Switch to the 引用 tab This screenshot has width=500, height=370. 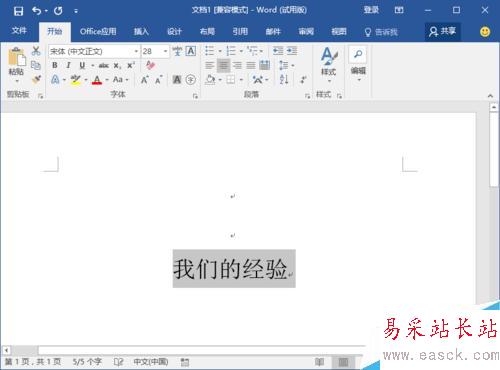(x=240, y=32)
